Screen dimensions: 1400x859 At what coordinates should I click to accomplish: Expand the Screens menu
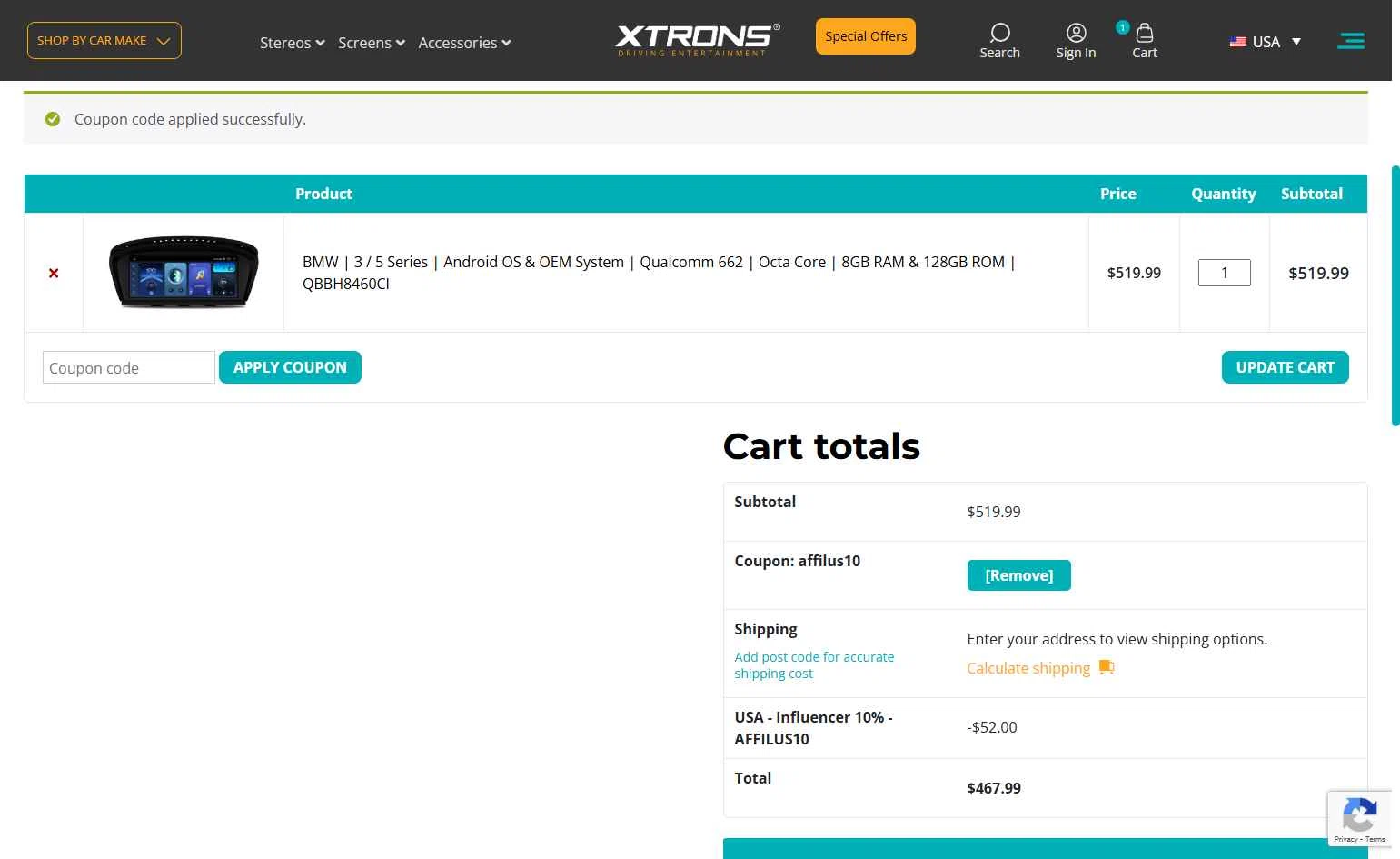371,43
